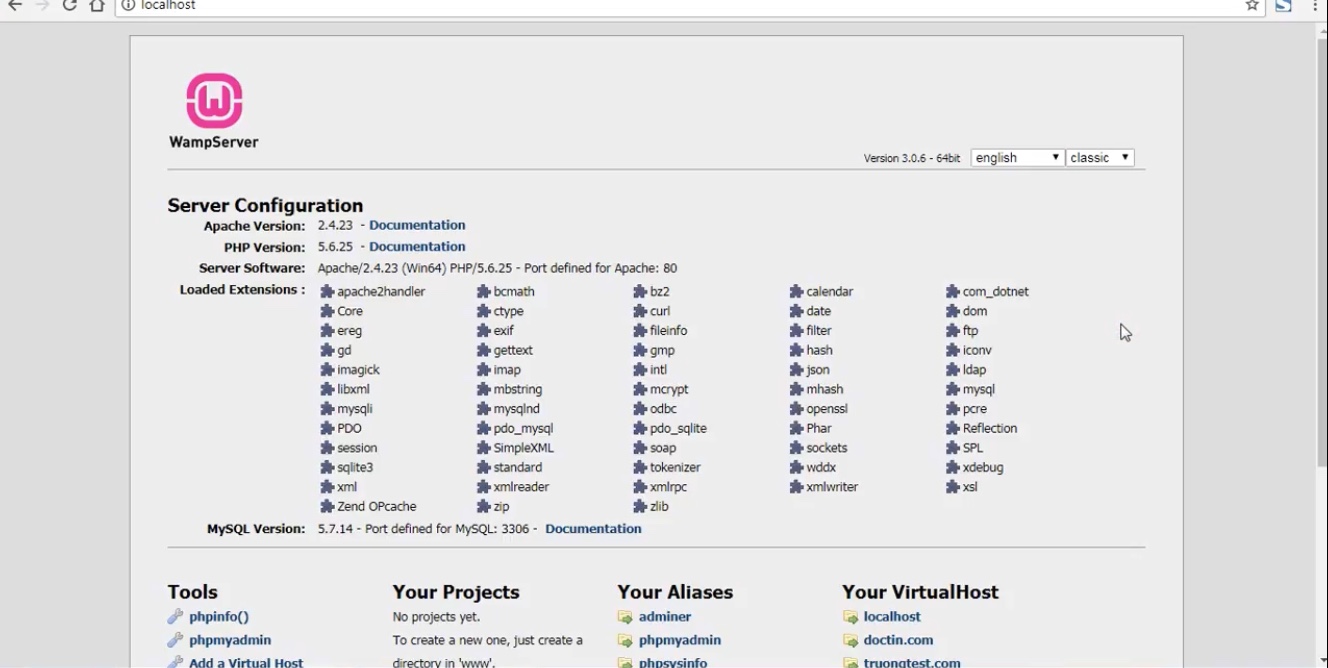The width and height of the screenshot is (1328, 668).
Task: Go to browser home page icon
Action: (x=97, y=6)
